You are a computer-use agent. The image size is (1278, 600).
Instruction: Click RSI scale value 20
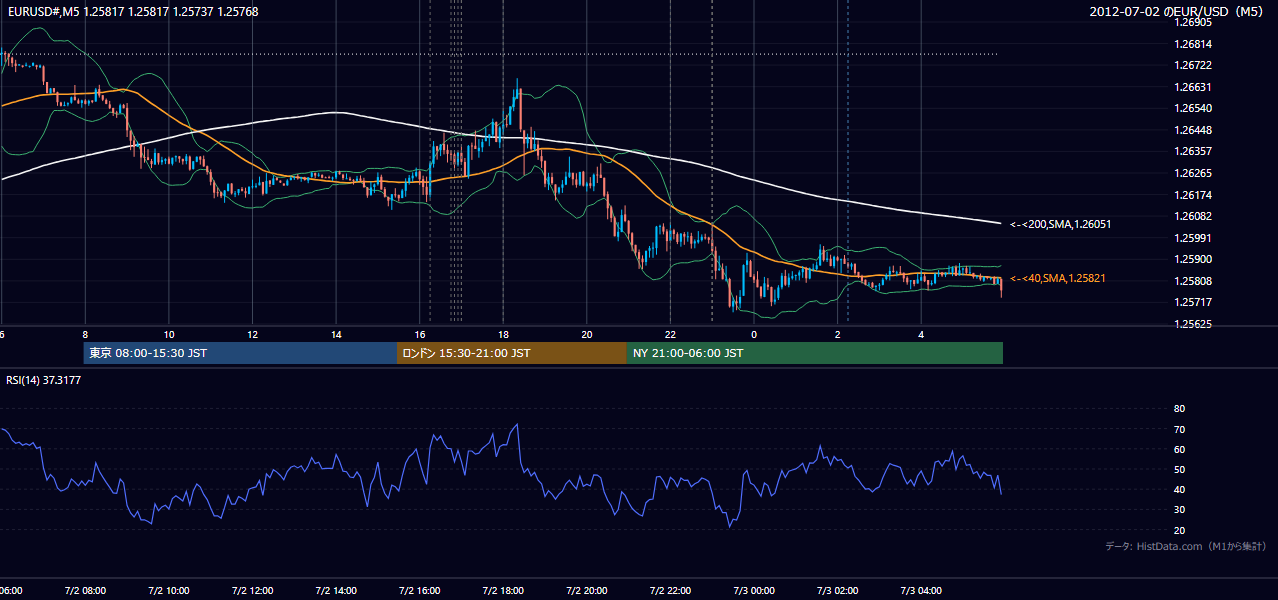(x=1180, y=530)
